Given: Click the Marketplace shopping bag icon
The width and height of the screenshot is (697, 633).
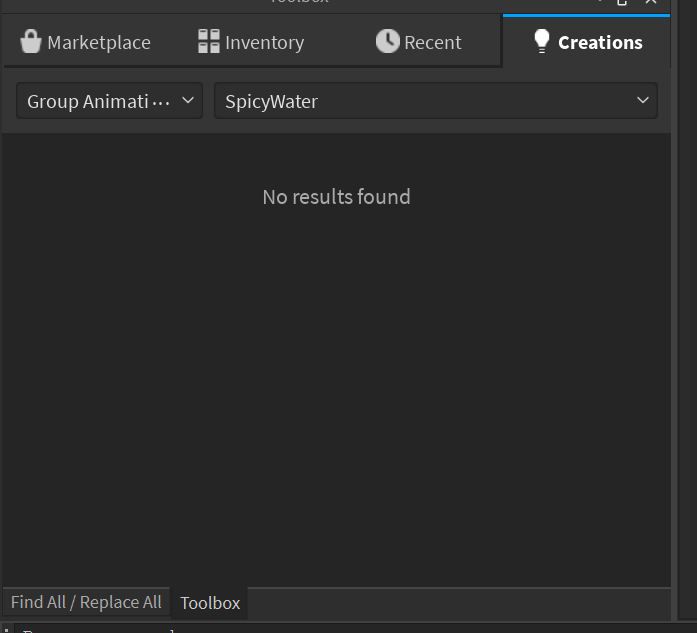Looking at the screenshot, I should coord(31,41).
